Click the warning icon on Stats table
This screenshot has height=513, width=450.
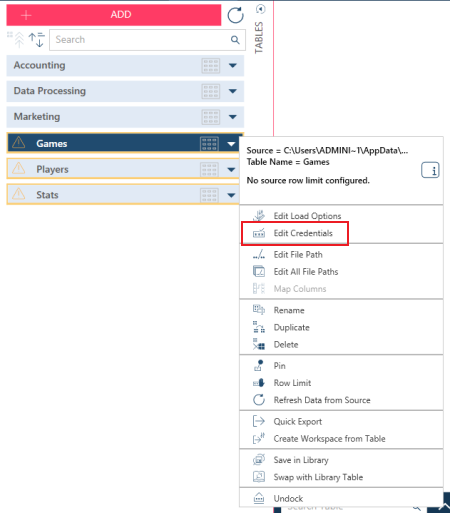[19, 194]
